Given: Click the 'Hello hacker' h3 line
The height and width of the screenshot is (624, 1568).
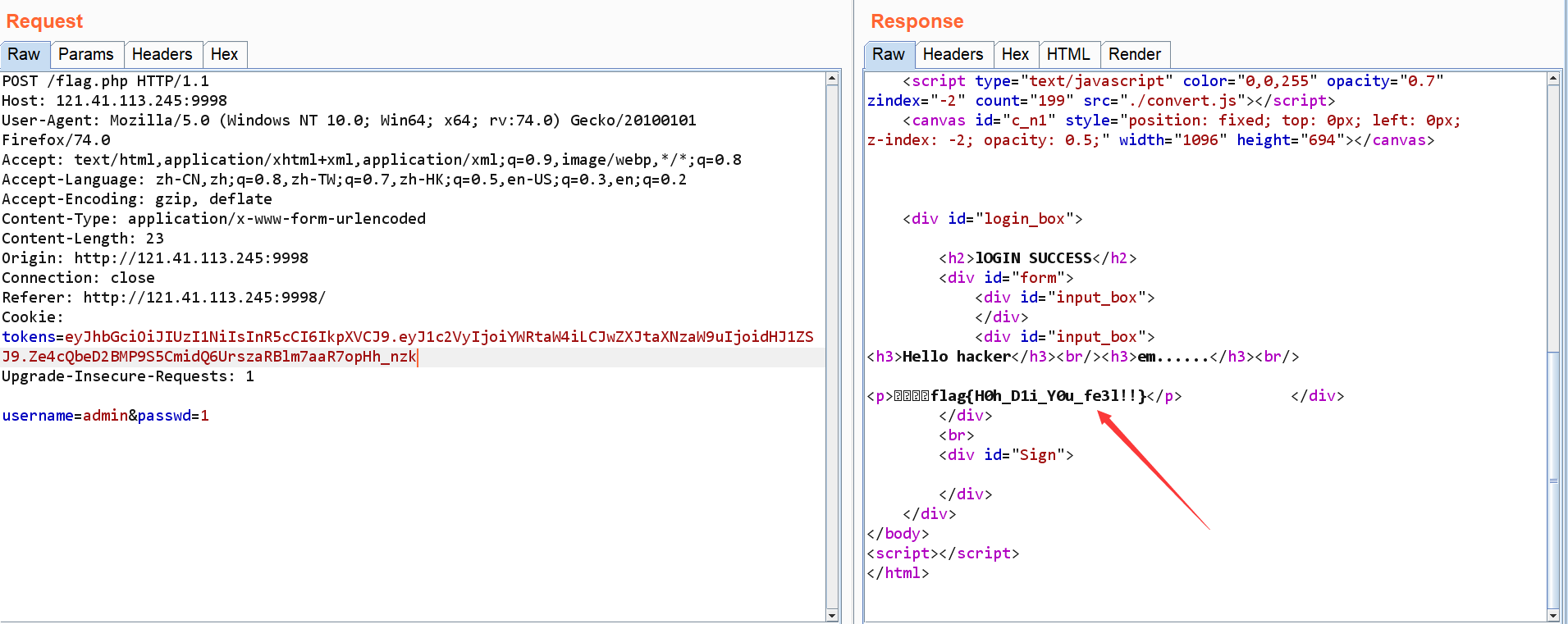Looking at the screenshot, I should [1083, 357].
